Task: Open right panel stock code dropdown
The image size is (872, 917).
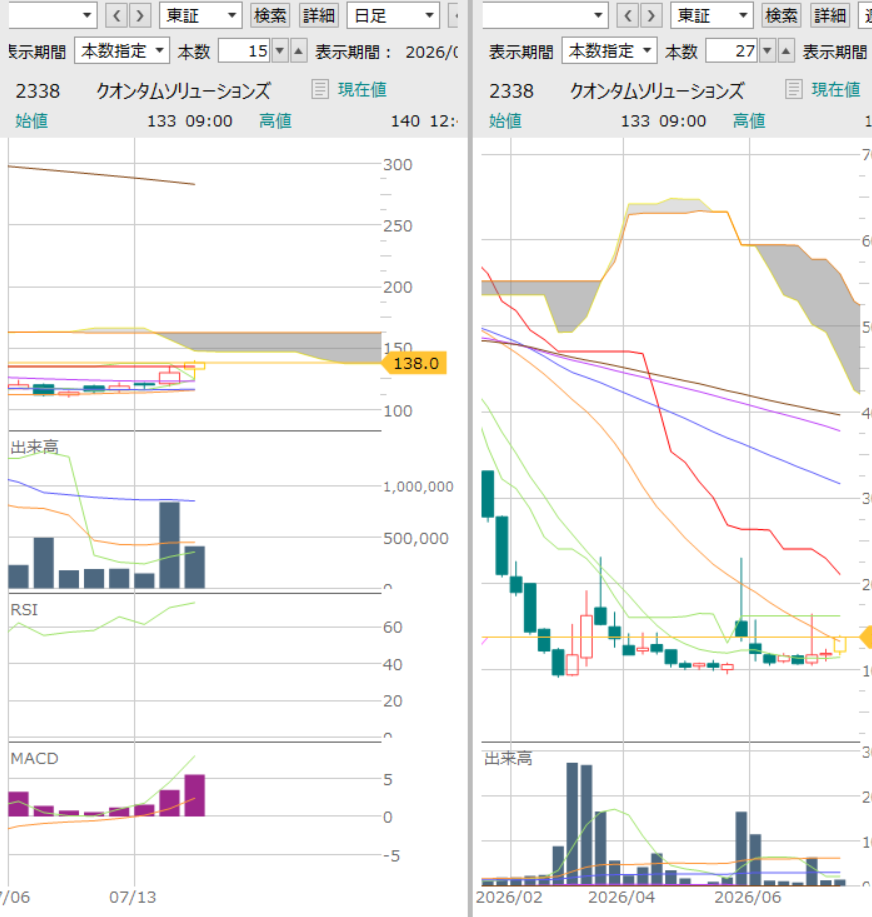Action: (598, 16)
